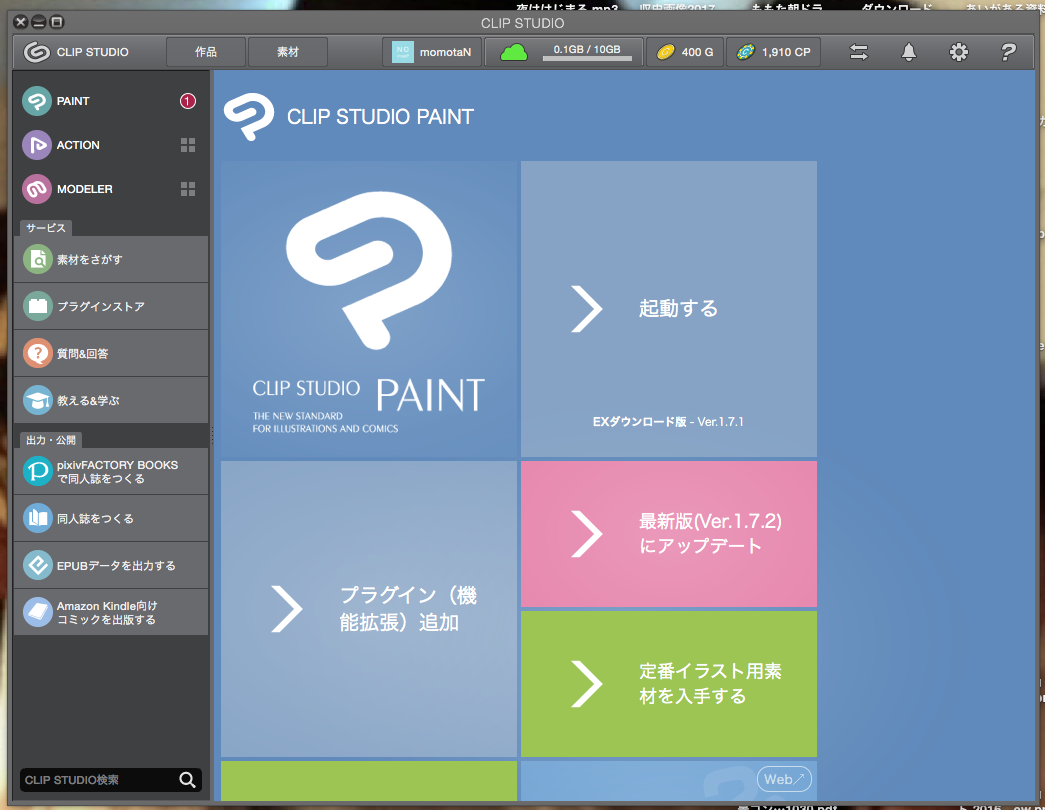Click the GOLD coin balance 400 G

(x=686, y=52)
